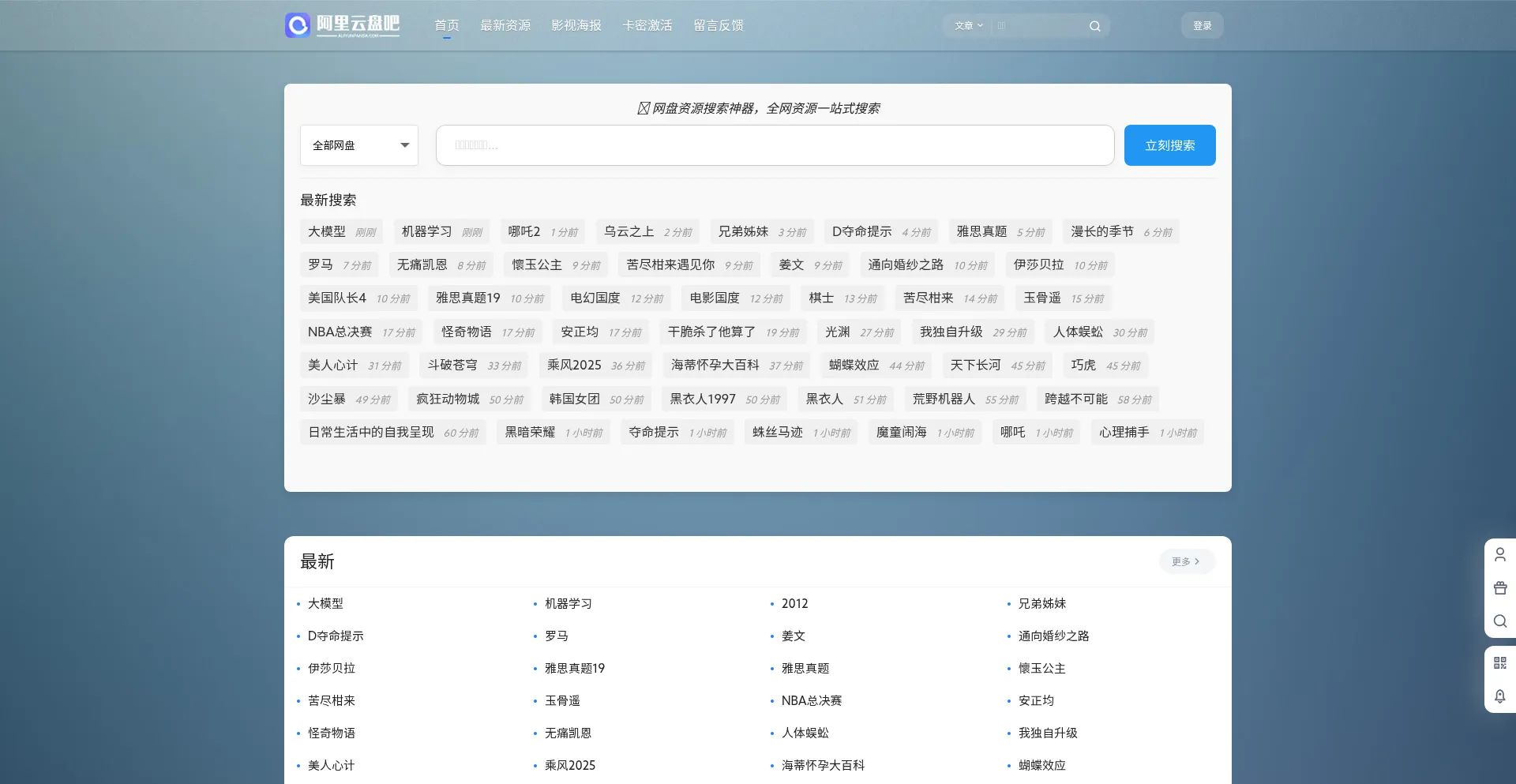Open 兄弟姊妹 in the 最新 list
This screenshot has height=784, width=1516.
click(x=1042, y=603)
